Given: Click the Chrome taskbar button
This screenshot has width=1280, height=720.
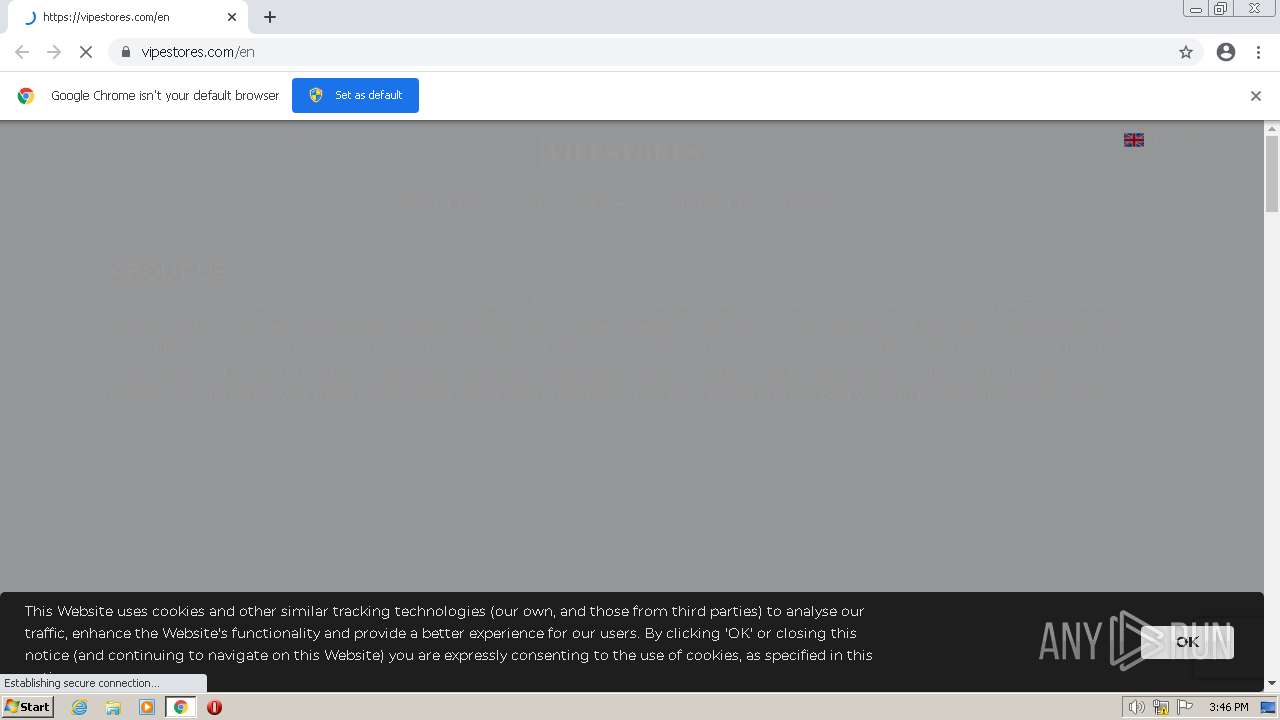Looking at the screenshot, I should coord(181,707).
